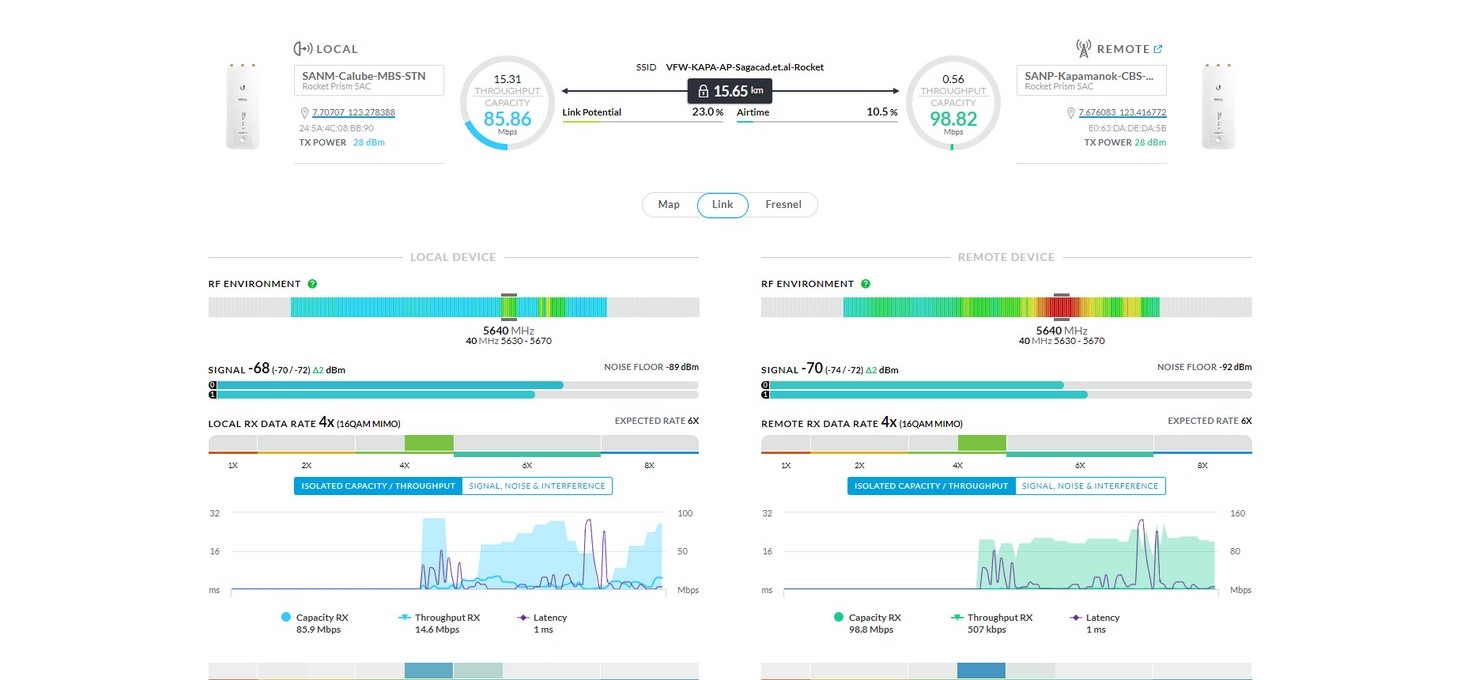Select remote Isolated Capacity / Throughput view
Image resolution: width=1459 pixels, height=680 pixels.
click(931, 486)
